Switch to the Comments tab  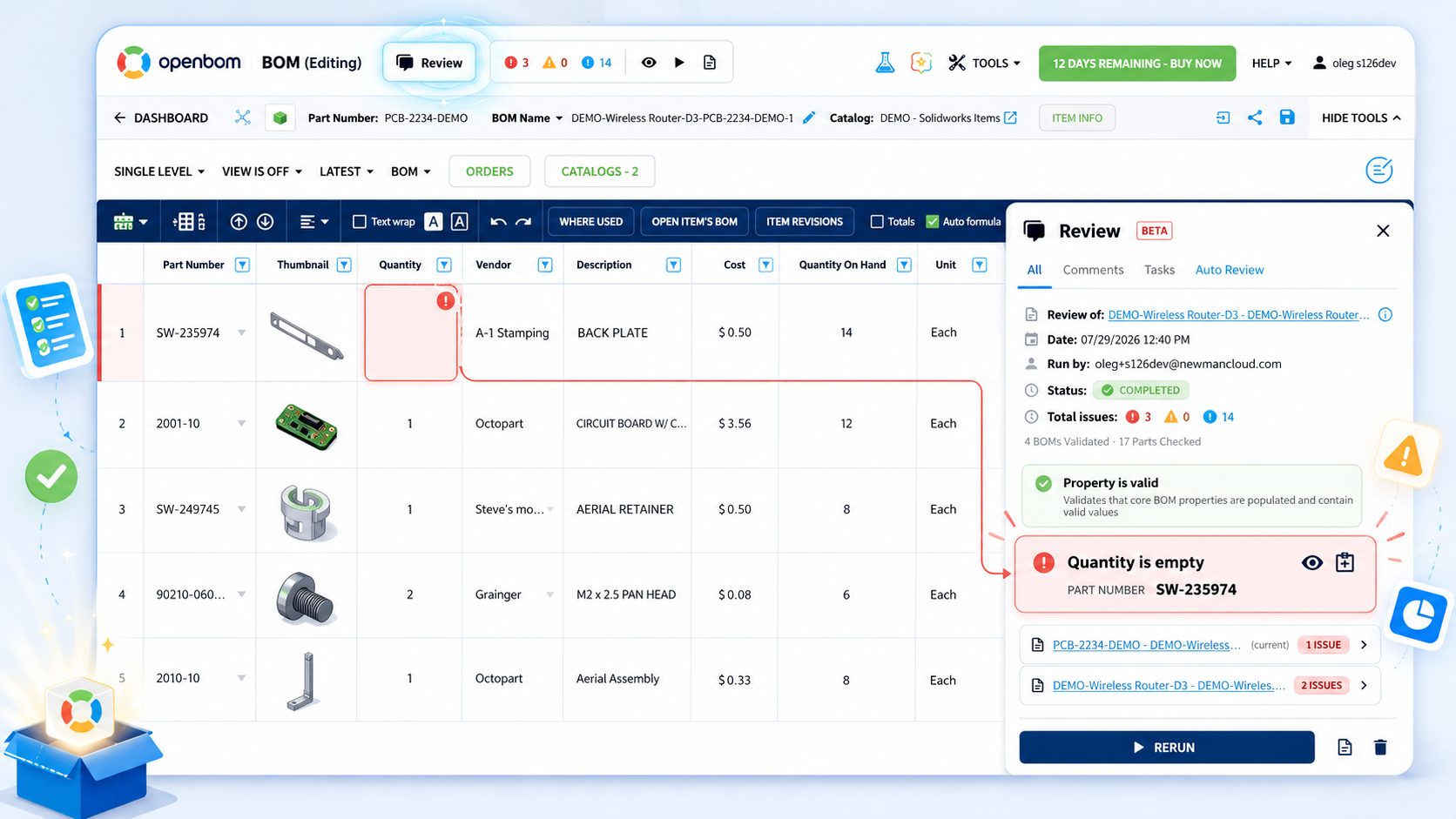[1093, 270]
